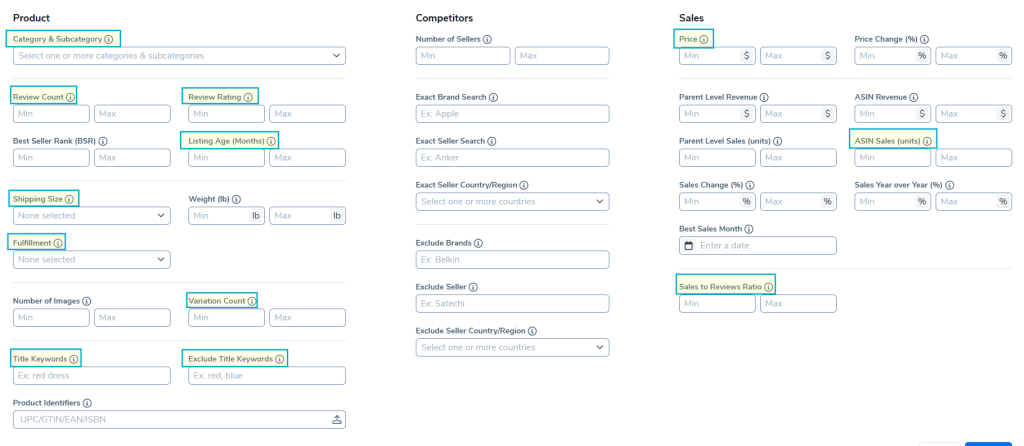
Task: Open Exclude Seller Country/Region dropdown
Action: pos(512,347)
